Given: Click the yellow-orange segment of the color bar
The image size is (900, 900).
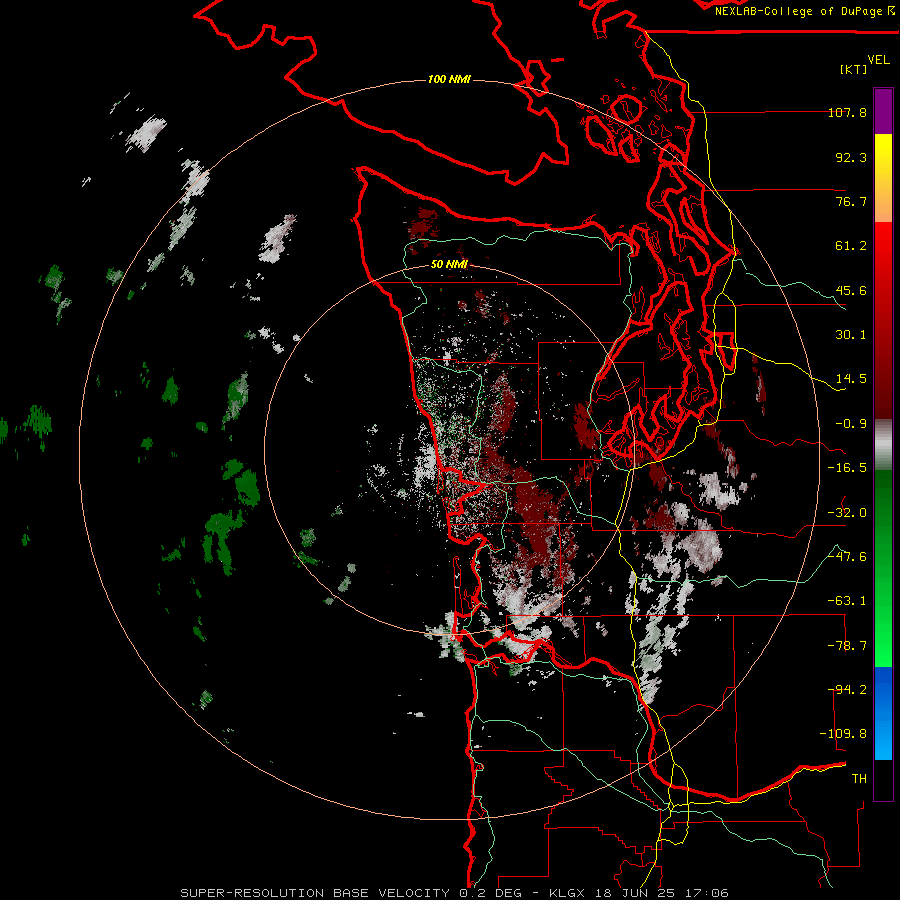Looking at the screenshot, I should point(883,178).
